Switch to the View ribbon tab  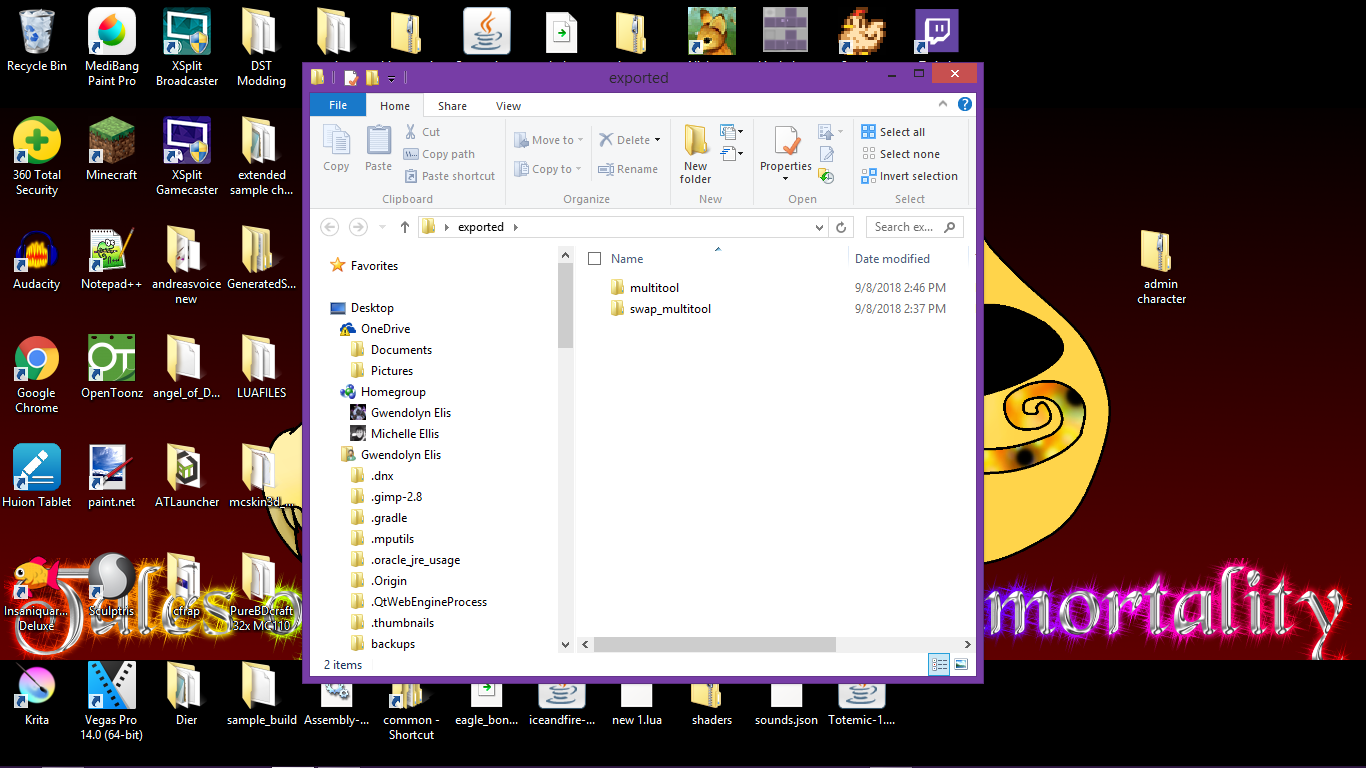click(x=508, y=106)
